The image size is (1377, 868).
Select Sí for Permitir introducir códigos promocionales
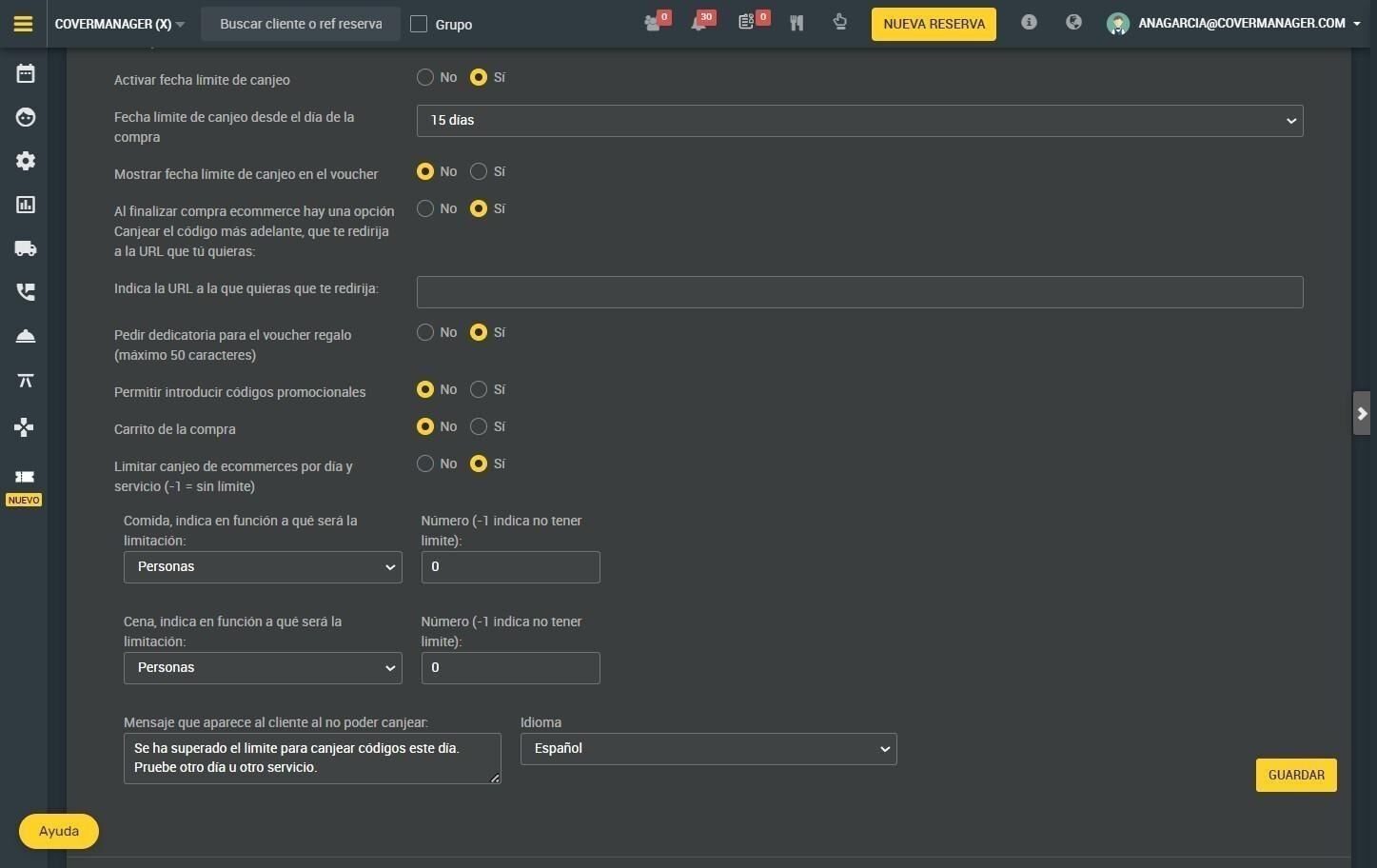(x=479, y=389)
